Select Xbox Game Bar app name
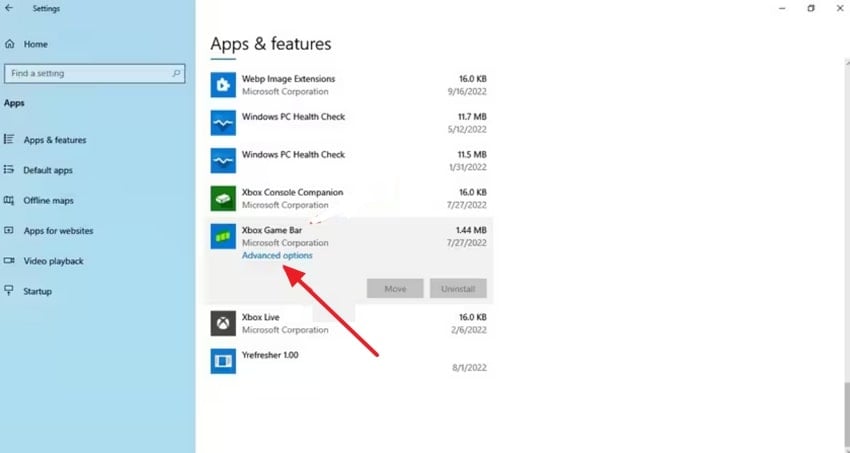This screenshot has width=850, height=453. click(x=272, y=230)
